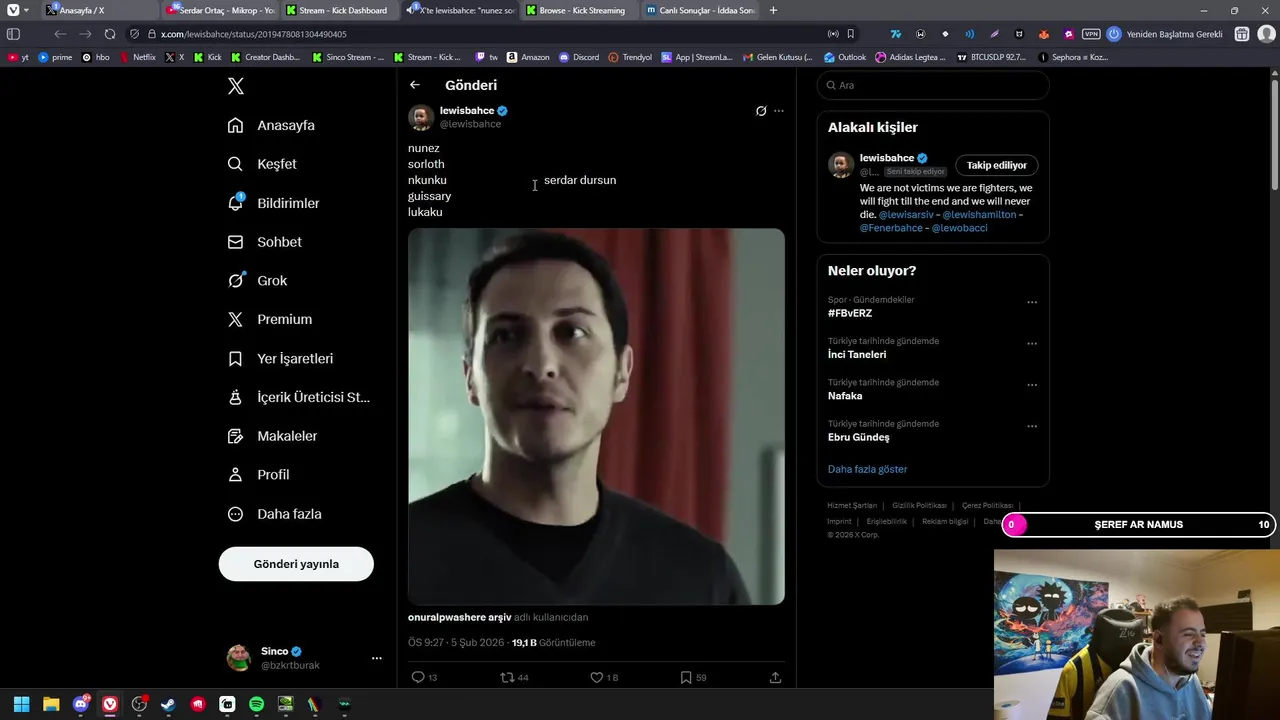
Task: Click Yeniden Başlatma Gerekli update button
Action: coord(1165,34)
